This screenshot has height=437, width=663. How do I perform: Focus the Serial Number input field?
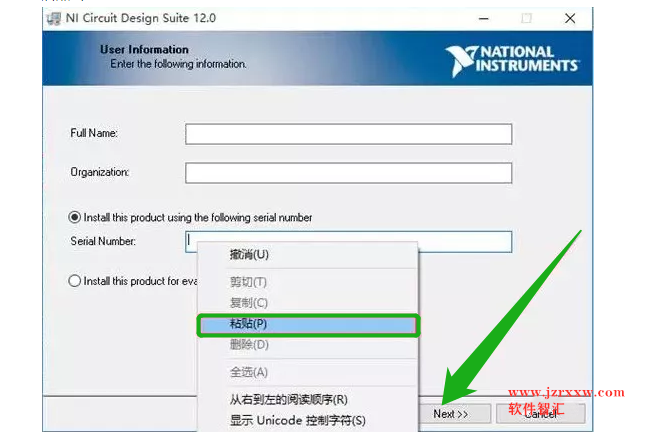click(348, 241)
